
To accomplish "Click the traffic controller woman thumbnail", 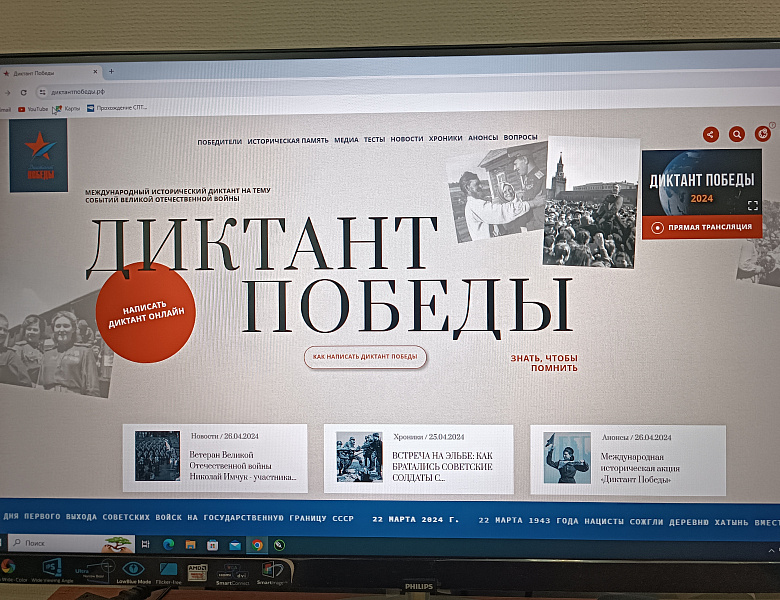I will pos(567,458).
